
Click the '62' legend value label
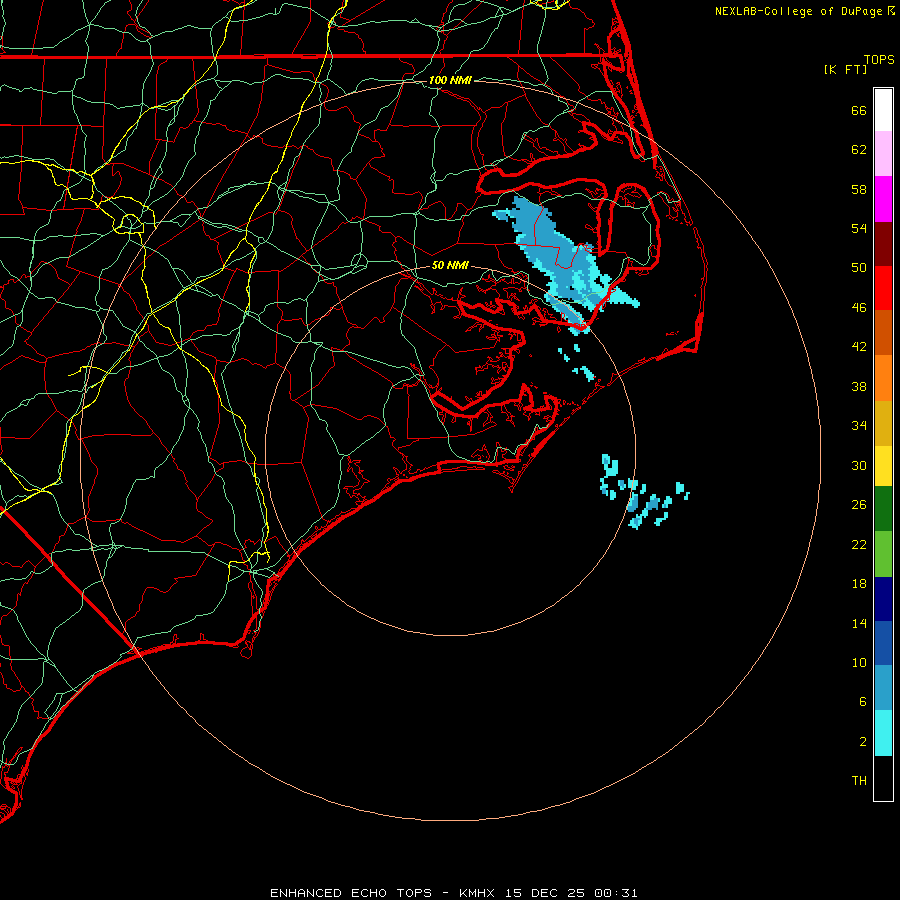pyautogui.click(x=859, y=150)
